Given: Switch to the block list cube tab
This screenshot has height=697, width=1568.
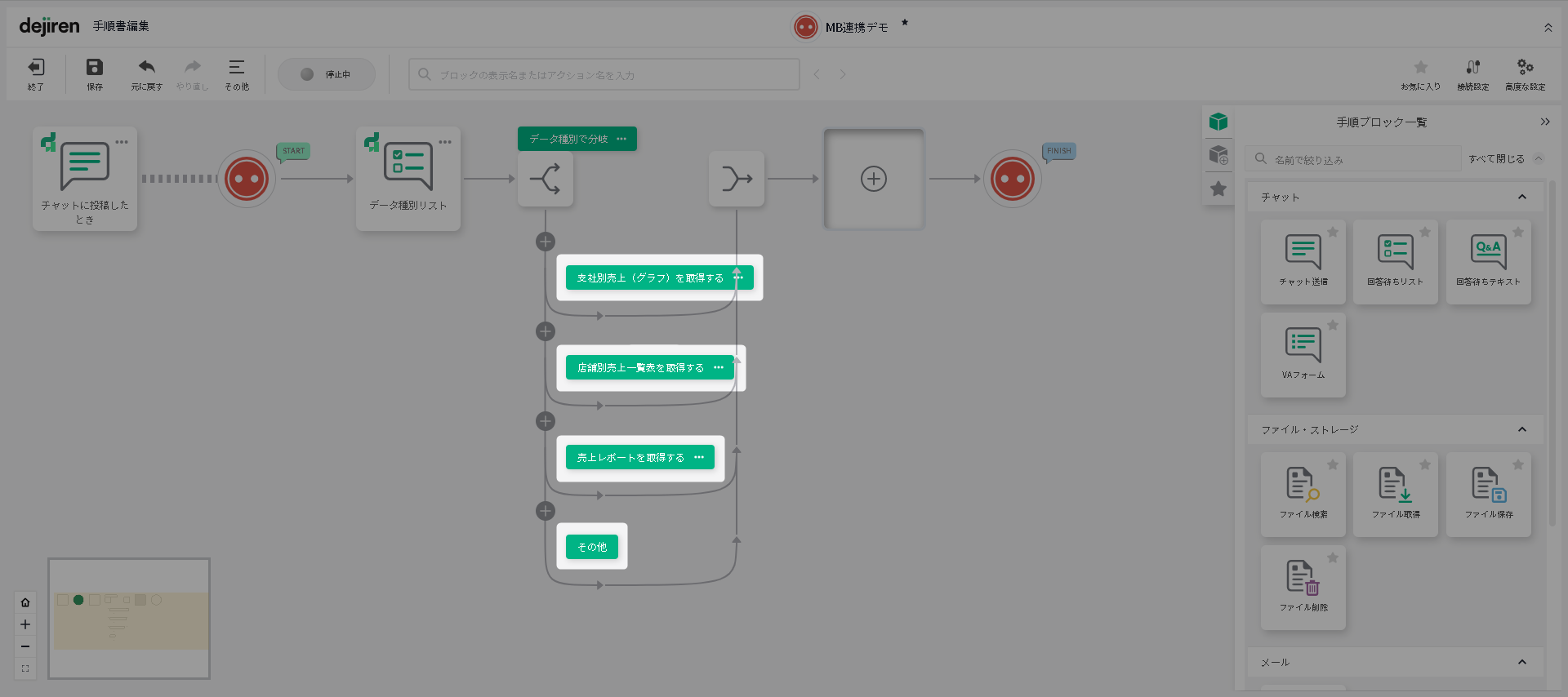Looking at the screenshot, I should click(x=1218, y=122).
